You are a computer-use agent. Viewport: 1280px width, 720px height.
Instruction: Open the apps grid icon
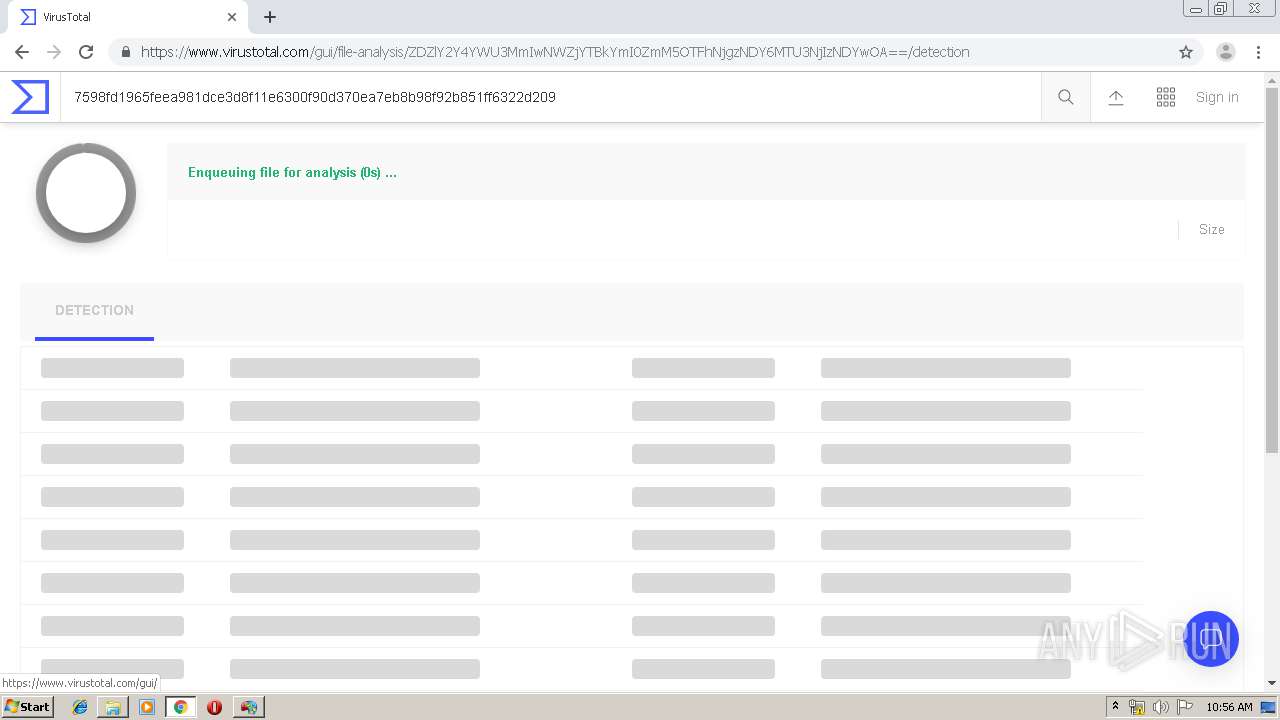pos(1166,97)
